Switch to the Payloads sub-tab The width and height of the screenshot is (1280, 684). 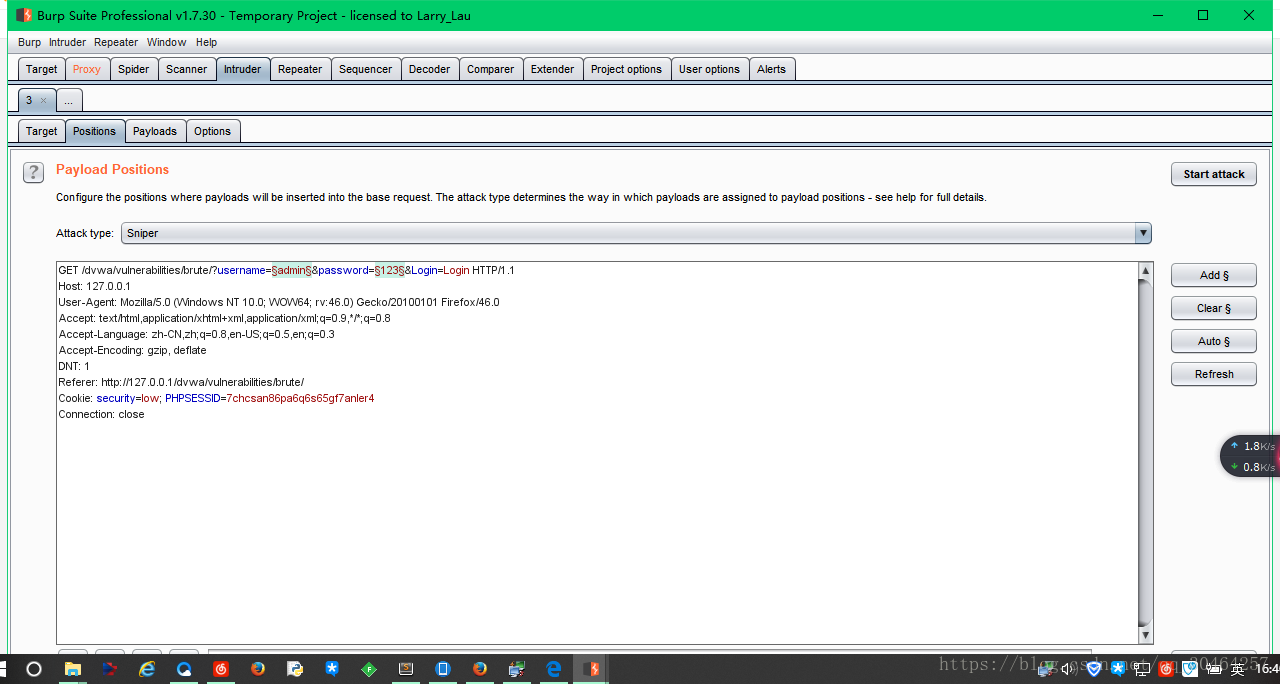point(155,131)
